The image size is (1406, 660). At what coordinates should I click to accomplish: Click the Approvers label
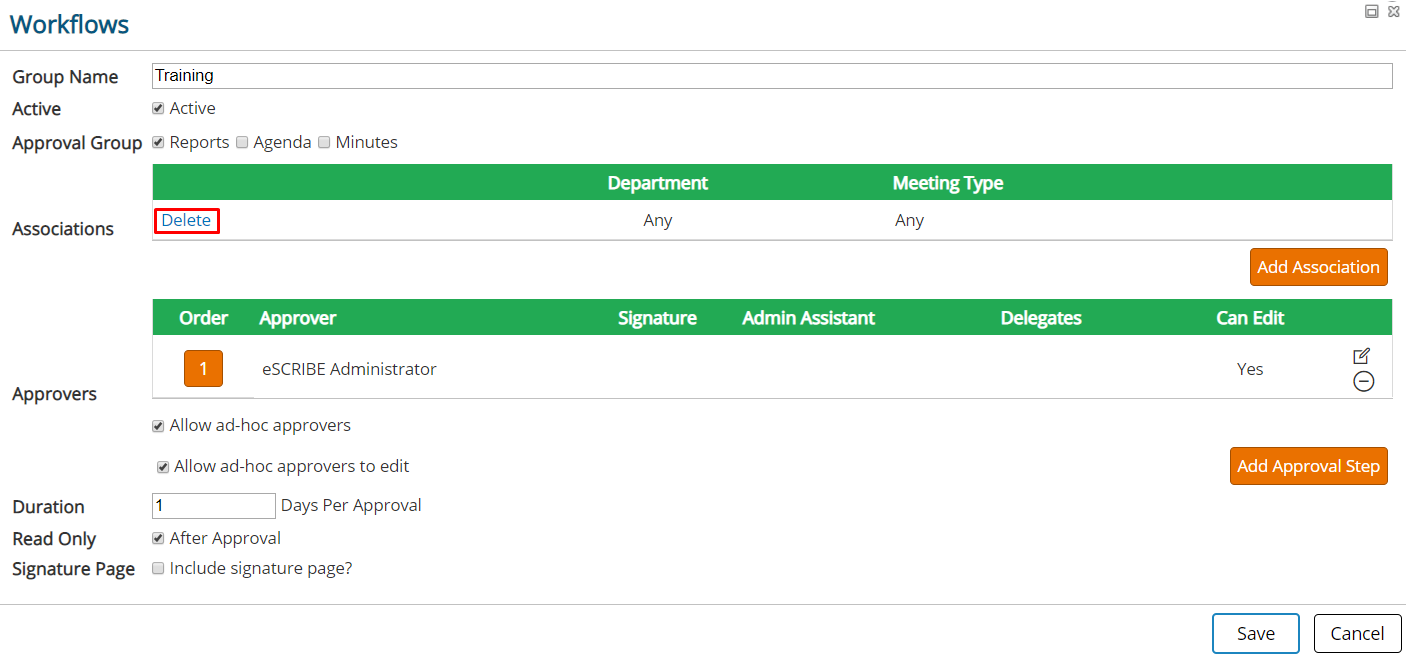point(54,394)
